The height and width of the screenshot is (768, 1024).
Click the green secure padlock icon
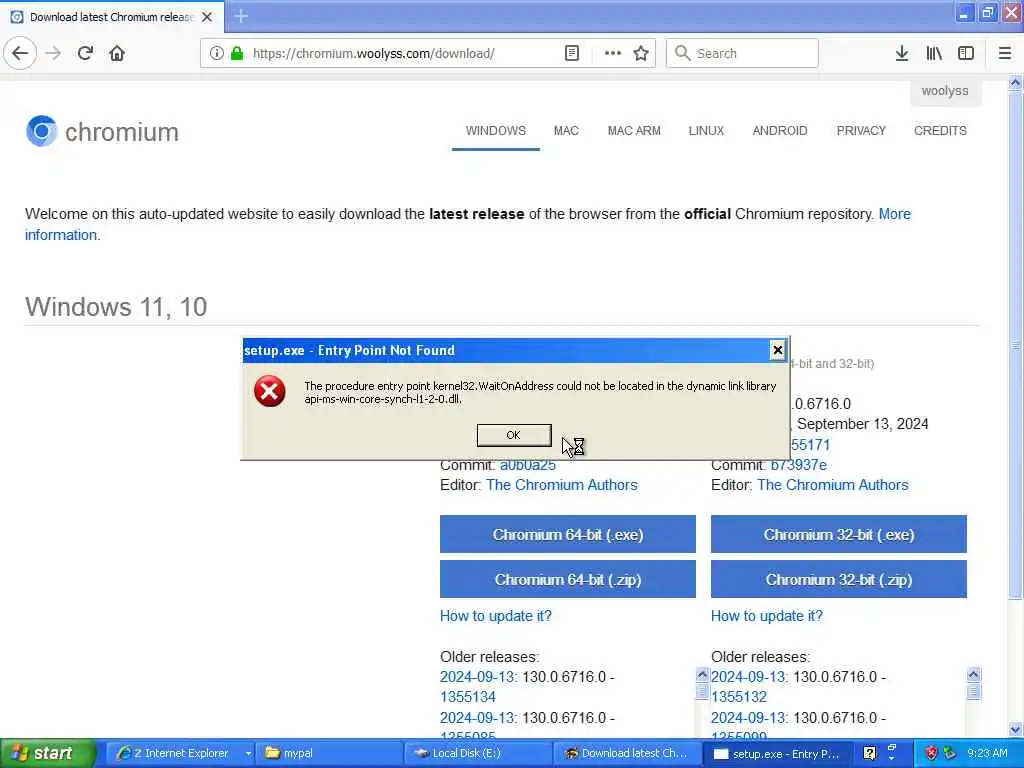(237, 53)
